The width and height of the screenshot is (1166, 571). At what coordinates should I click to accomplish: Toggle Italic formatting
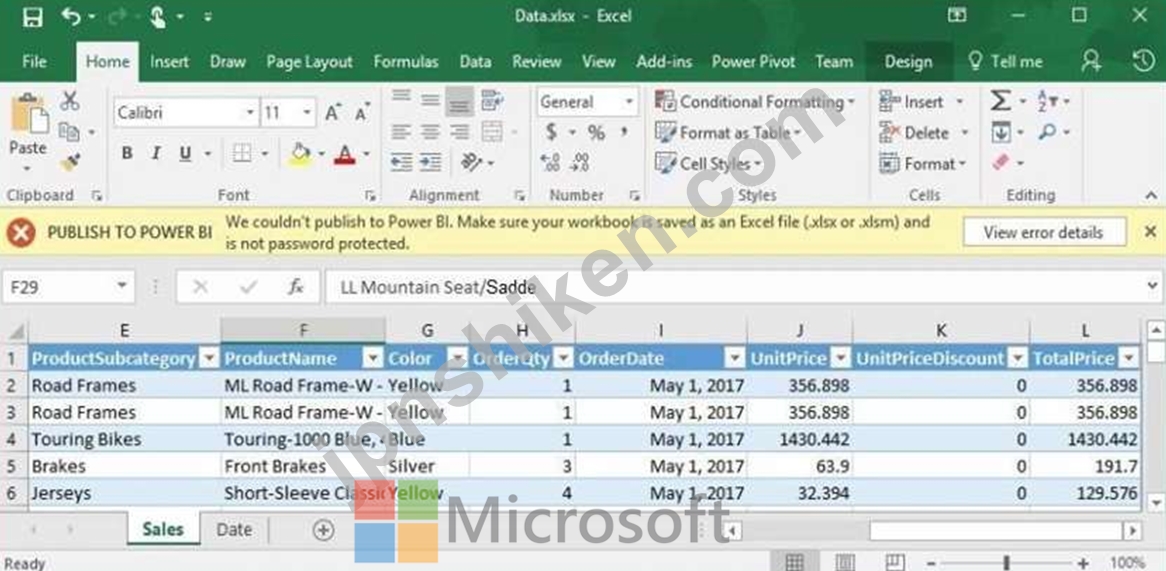pyautogui.click(x=156, y=154)
